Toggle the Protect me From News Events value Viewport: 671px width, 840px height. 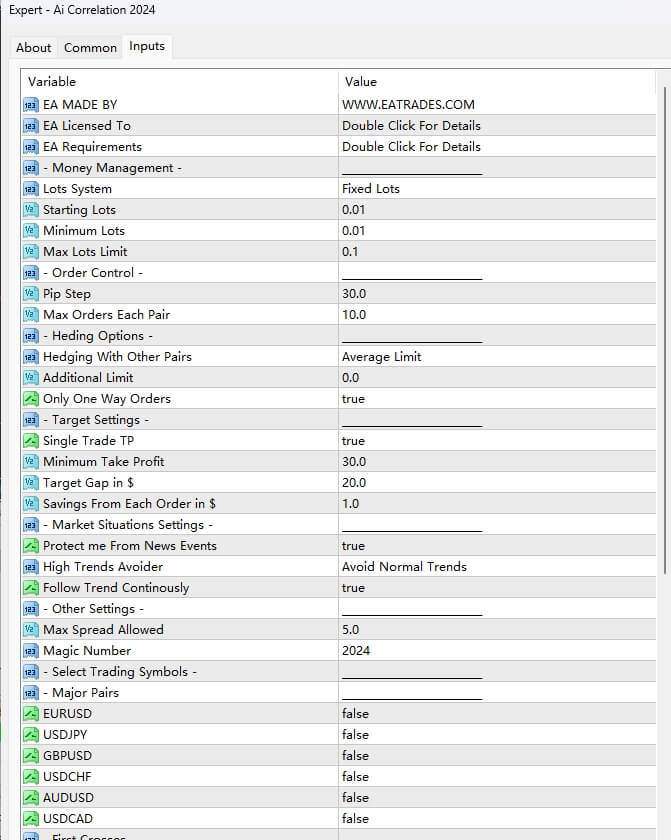[353, 546]
